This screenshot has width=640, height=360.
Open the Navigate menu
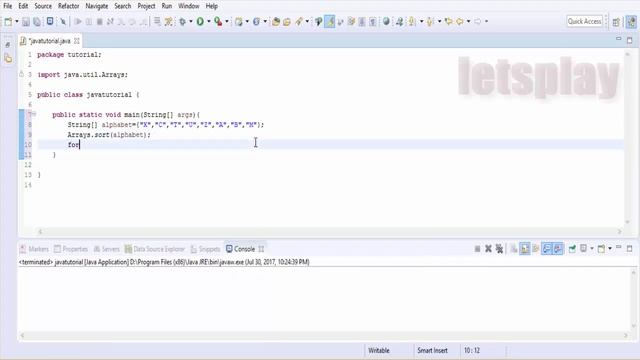coord(97,6)
